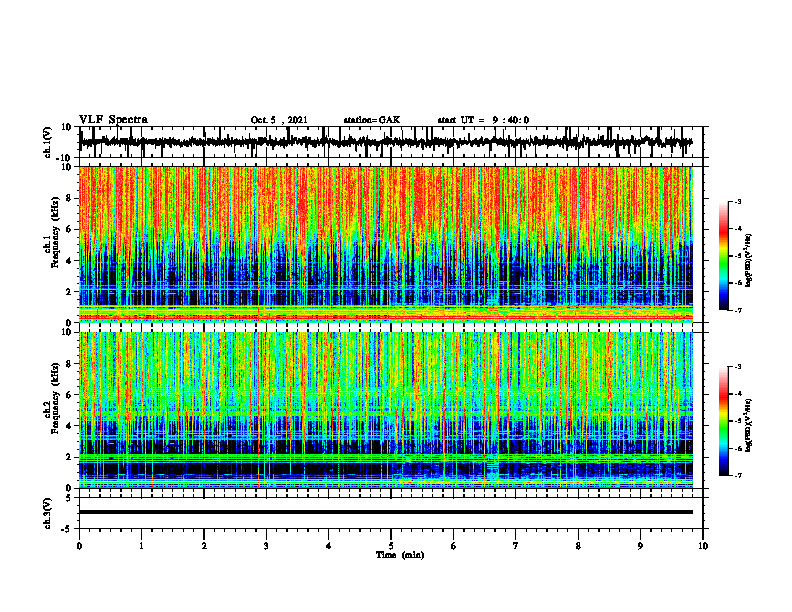Click the color scale bar beside ch.2 spectrogram
This screenshot has height=612, width=792.
pos(723,421)
